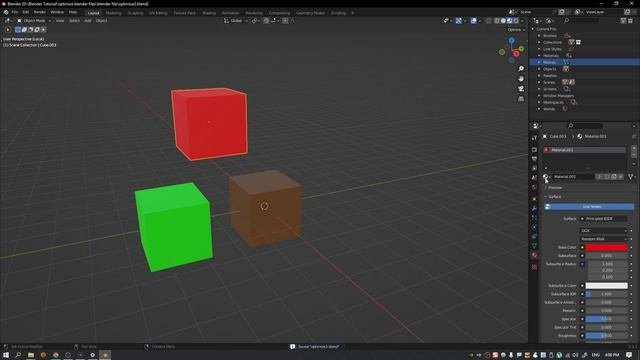Click the Z axis gizmo circle
This screenshot has width=640, height=360.
(x=511, y=40)
